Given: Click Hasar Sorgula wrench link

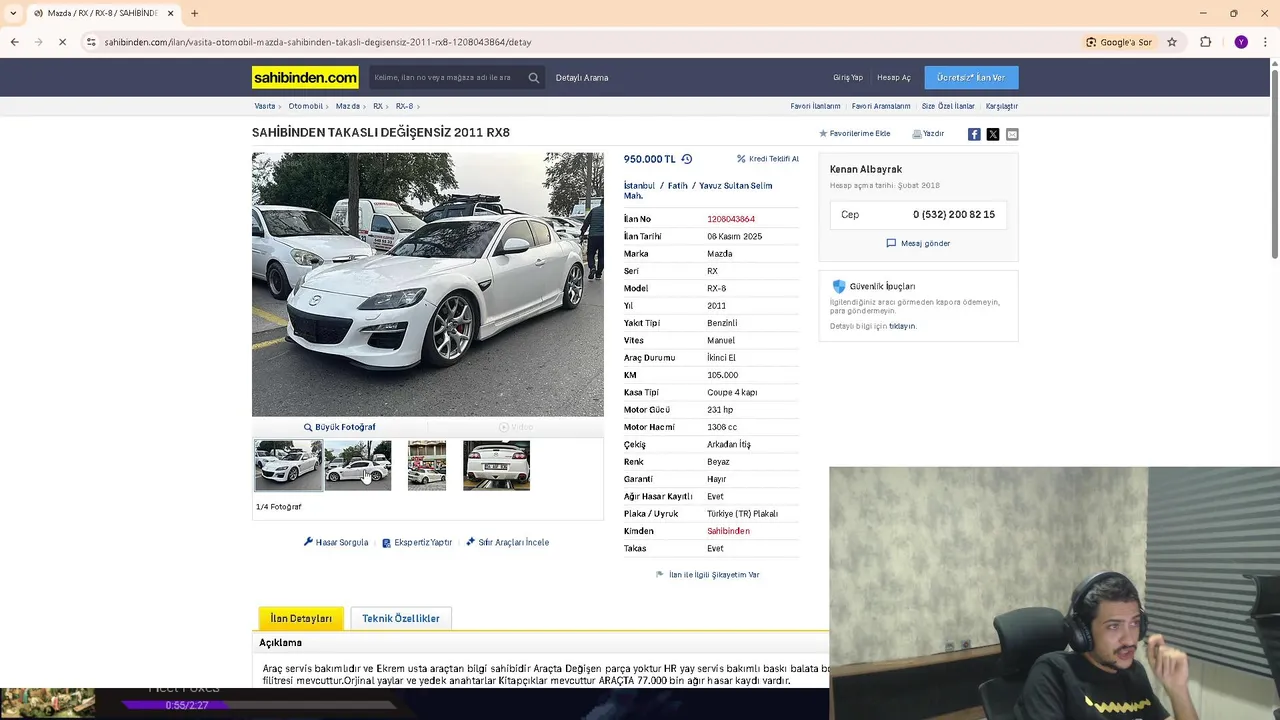Looking at the screenshot, I should pos(336,543).
